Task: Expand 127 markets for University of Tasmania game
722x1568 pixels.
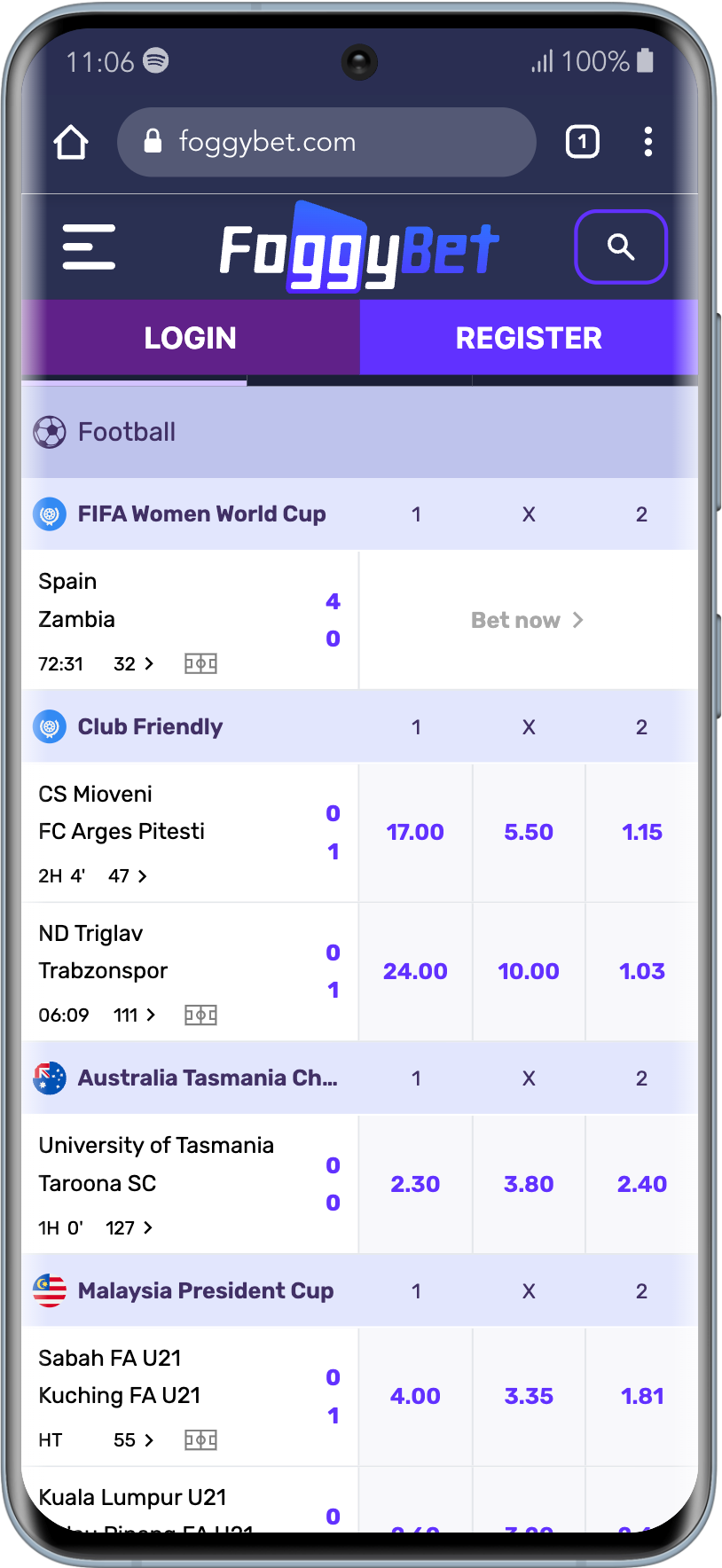Action: [x=128, y=1227]
